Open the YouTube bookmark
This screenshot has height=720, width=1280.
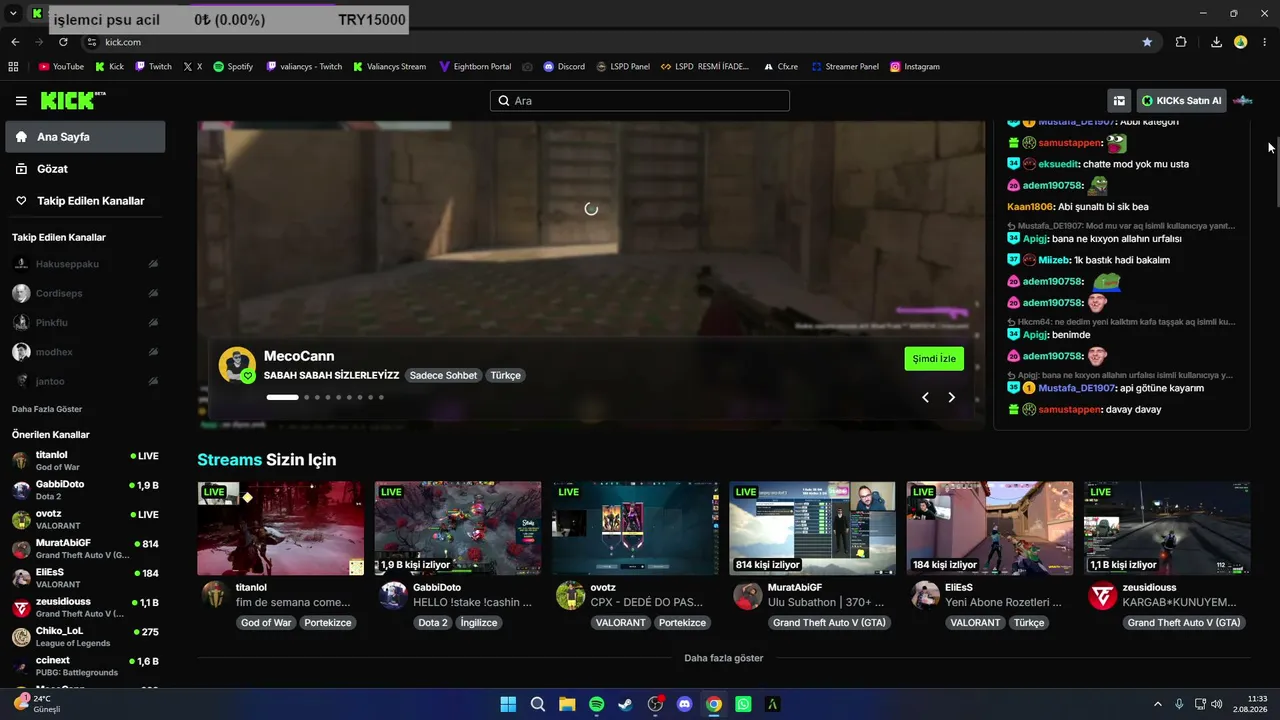[x=61, y=67]
